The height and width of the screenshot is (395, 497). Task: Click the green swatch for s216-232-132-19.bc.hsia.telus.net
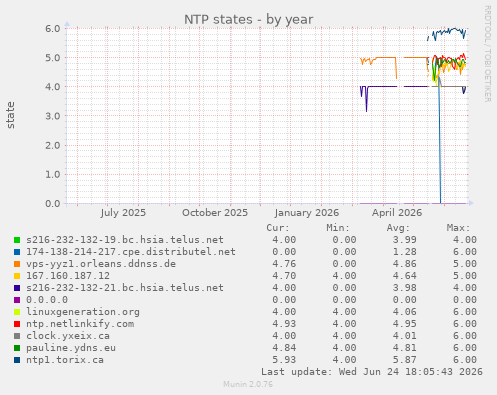coord(17,240)
